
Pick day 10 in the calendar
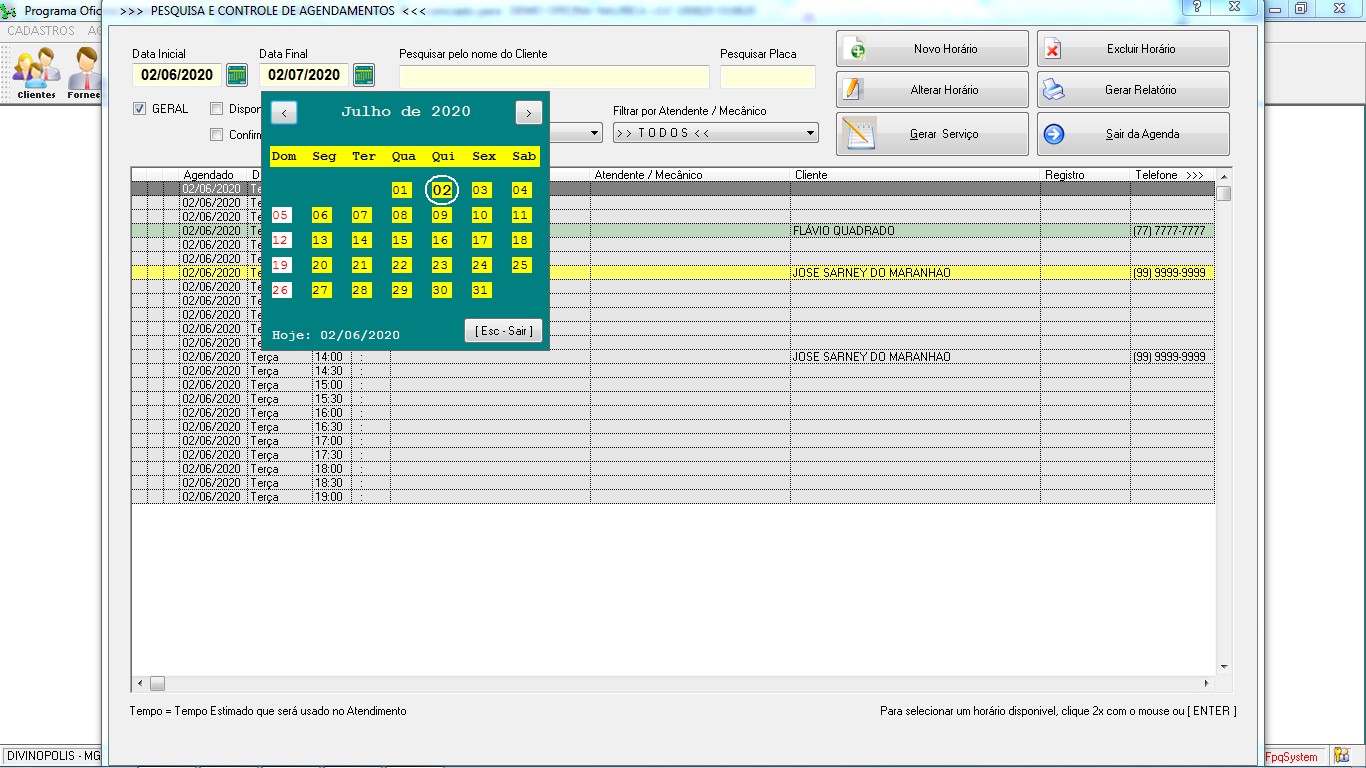[x=481, y=215]
